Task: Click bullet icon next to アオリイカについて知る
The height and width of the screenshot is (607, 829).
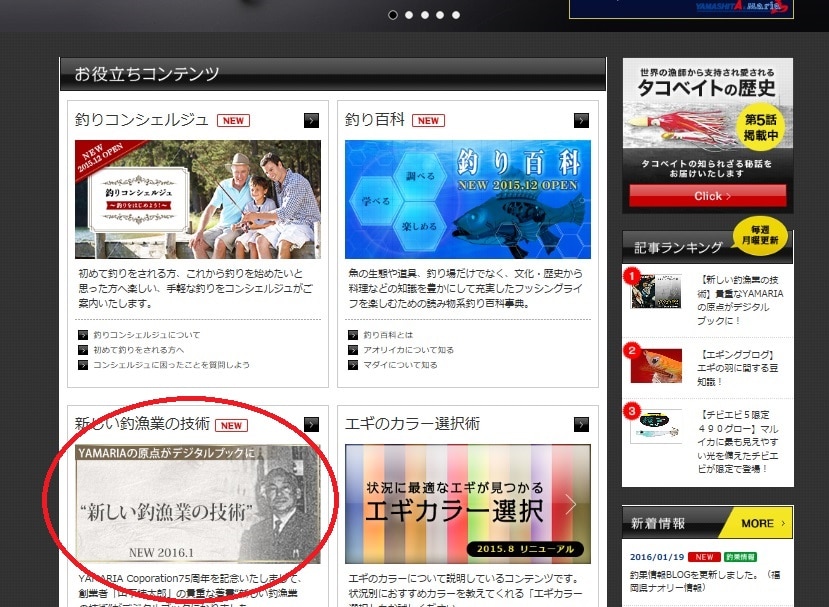Action: click(x=353, y=350)
